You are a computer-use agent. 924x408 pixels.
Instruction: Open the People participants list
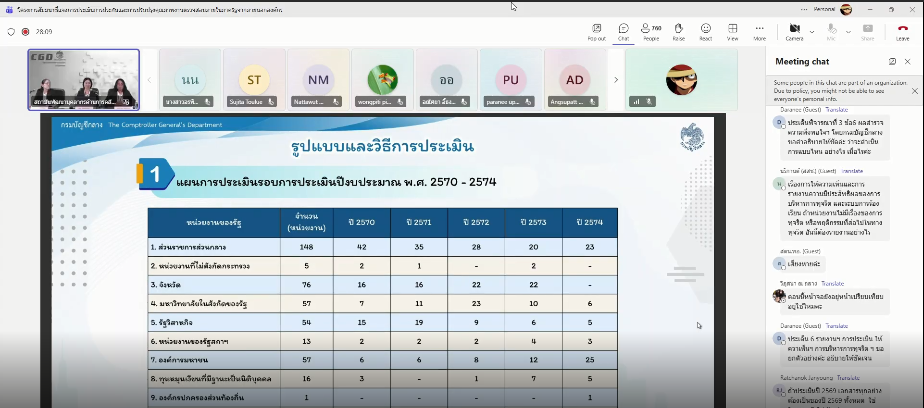651,30
